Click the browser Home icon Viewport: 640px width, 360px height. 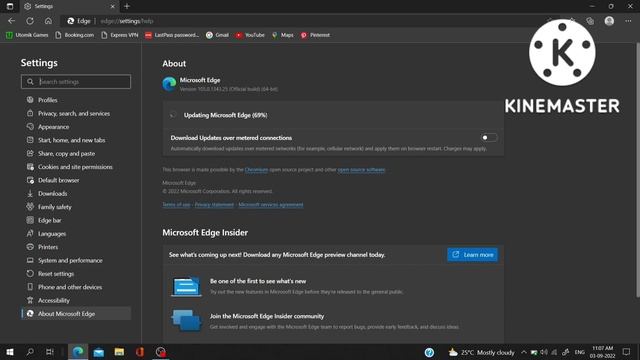(48, 21)
